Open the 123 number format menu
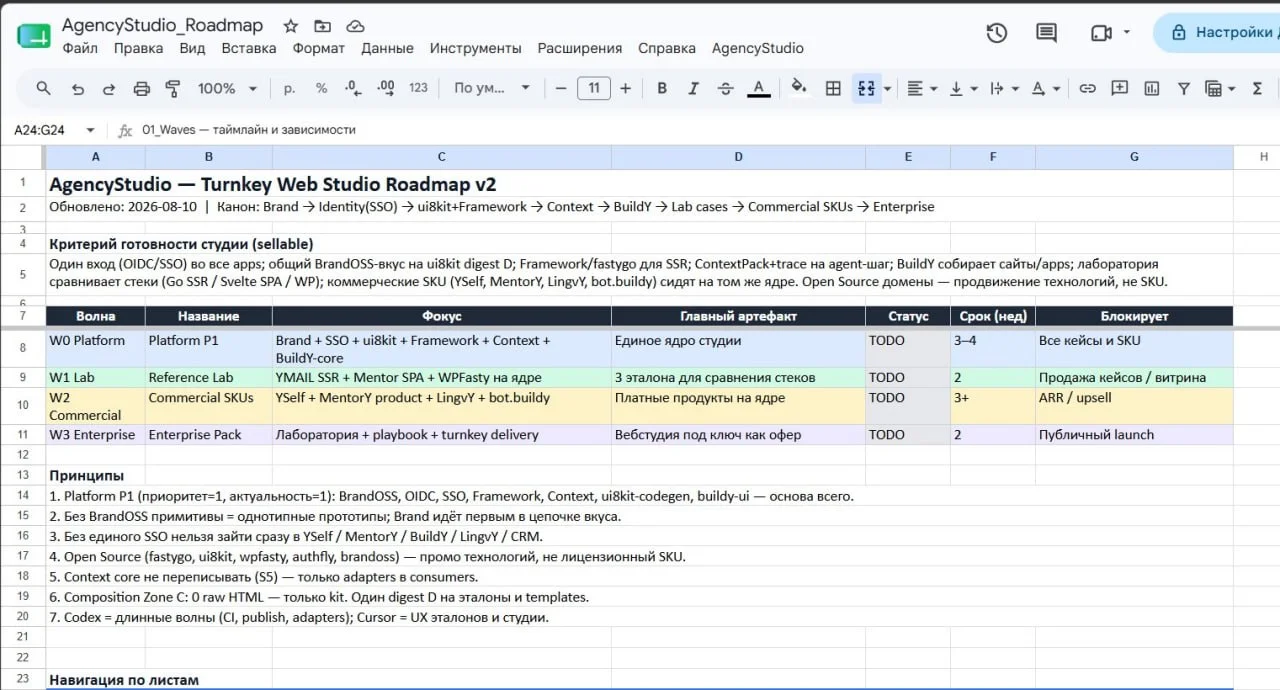 tap(418, 88)
